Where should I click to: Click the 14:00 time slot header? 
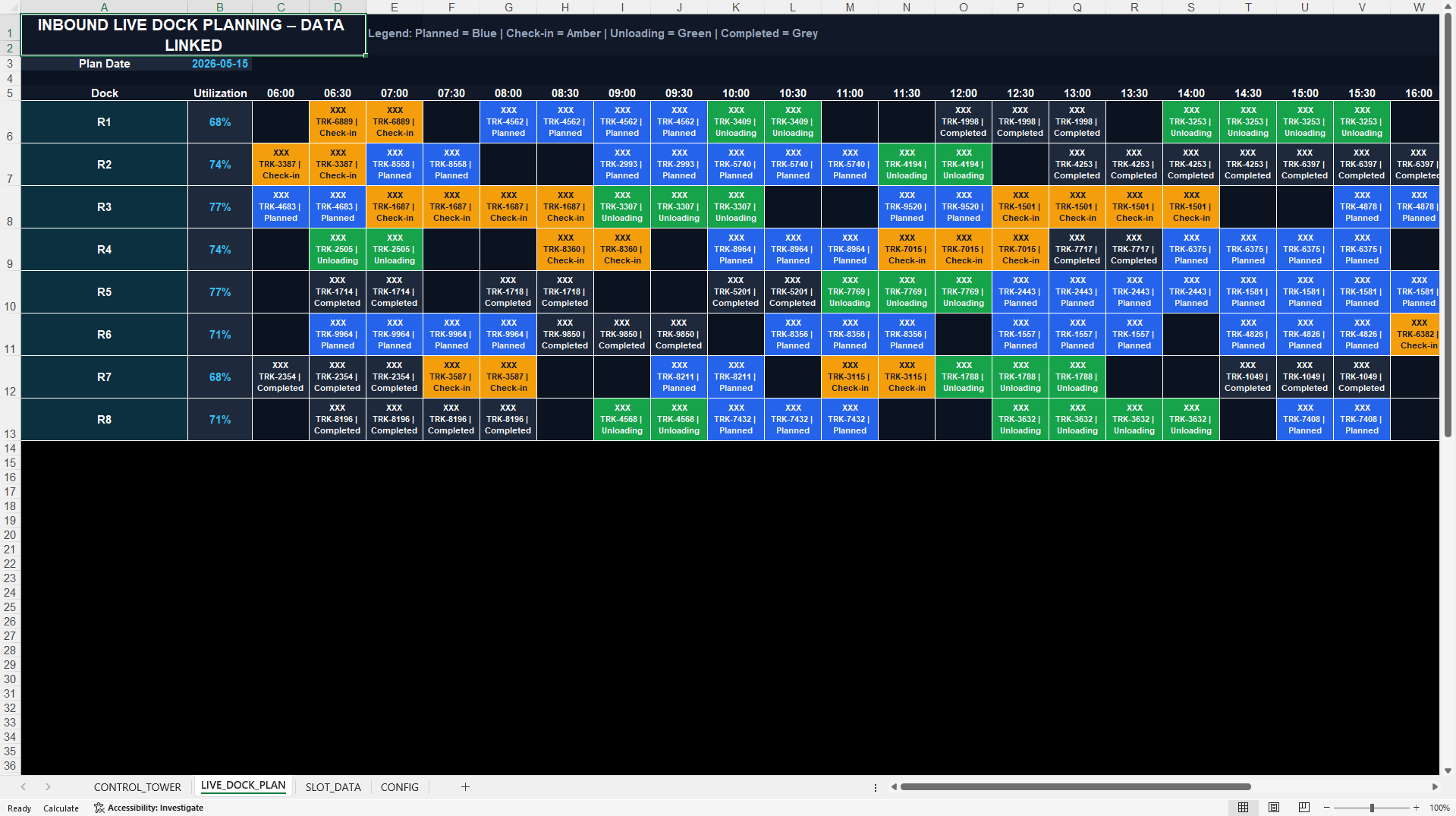point(1191,93)
